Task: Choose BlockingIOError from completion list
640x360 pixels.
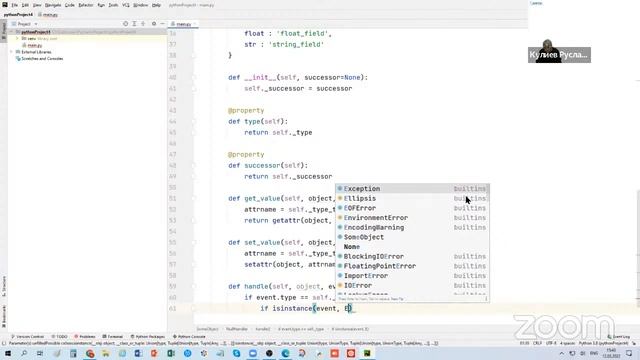Action: tap(412, 256)
